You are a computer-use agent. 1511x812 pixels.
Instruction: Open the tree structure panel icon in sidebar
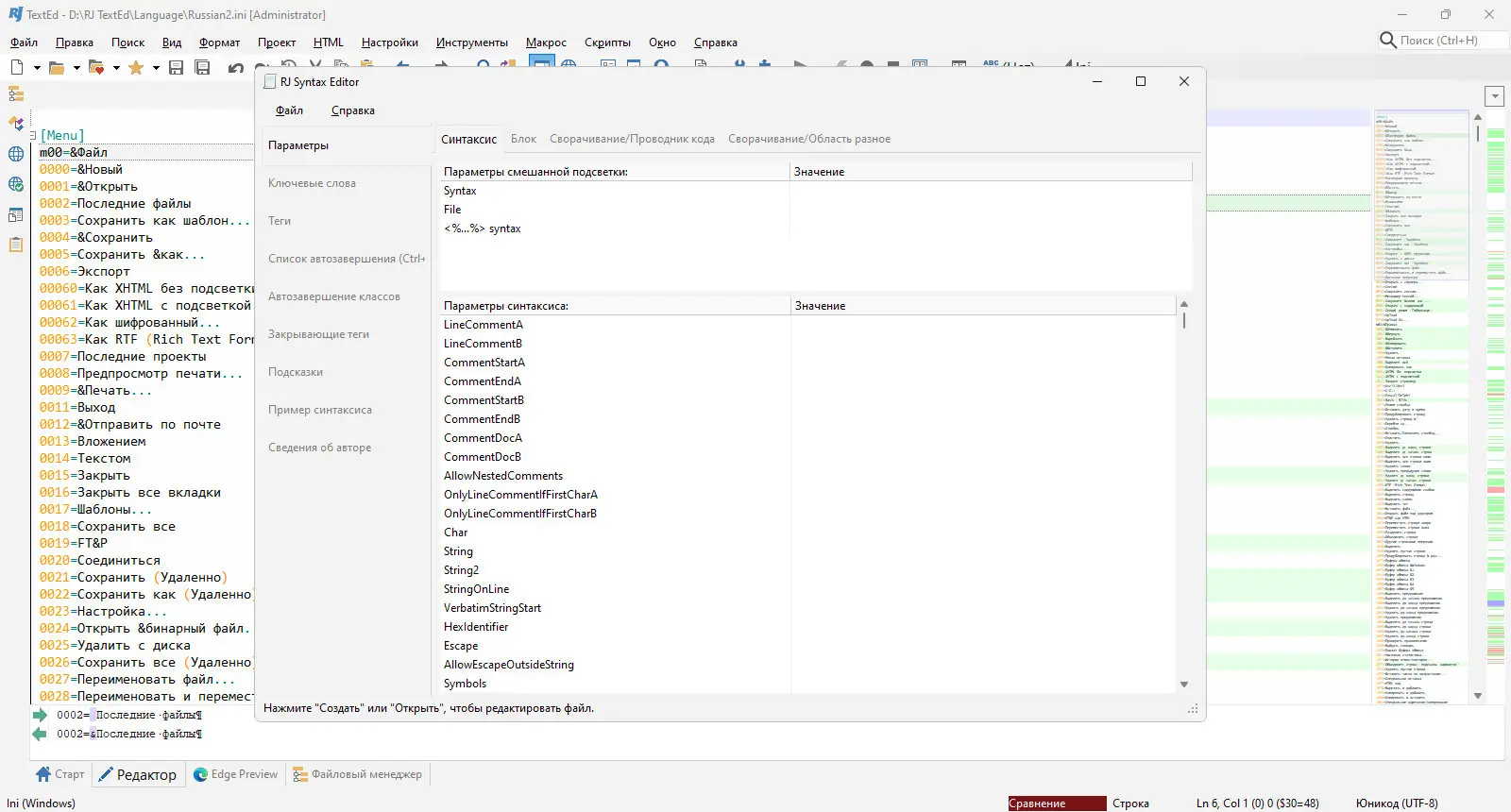coord(16,93)
